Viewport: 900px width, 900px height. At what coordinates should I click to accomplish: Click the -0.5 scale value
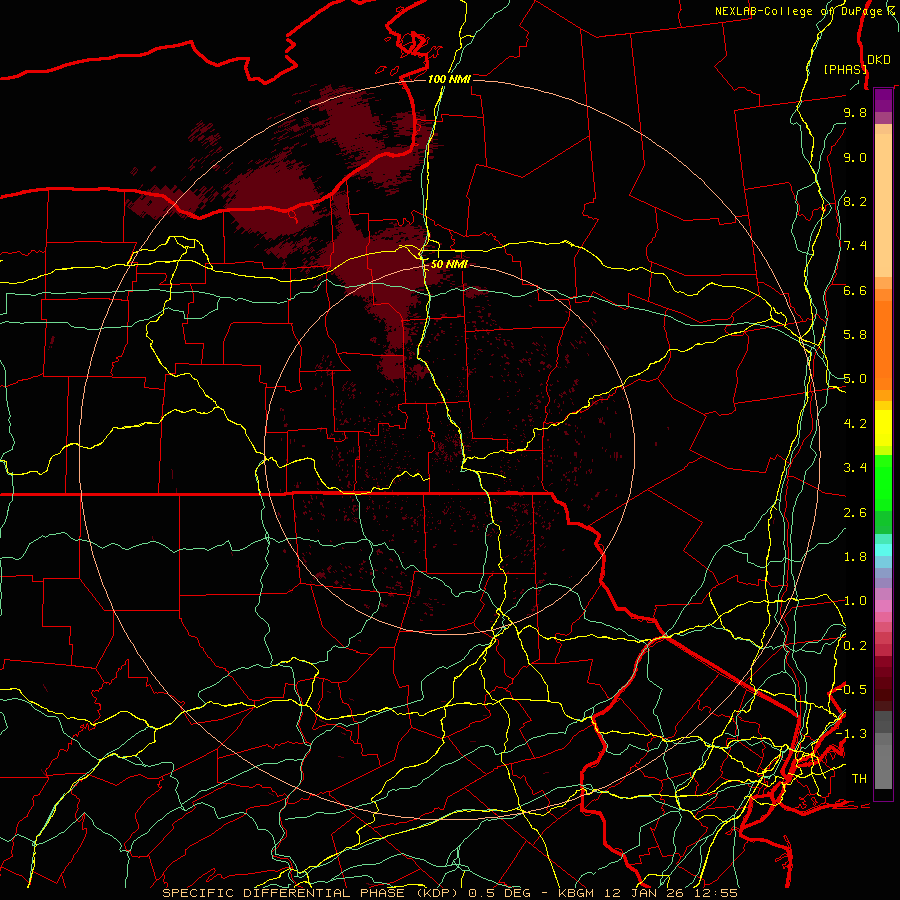pos(851,690)
